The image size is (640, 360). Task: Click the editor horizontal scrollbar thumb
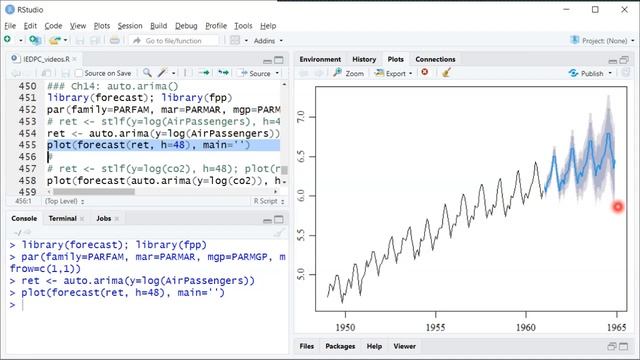pos(93,191)
